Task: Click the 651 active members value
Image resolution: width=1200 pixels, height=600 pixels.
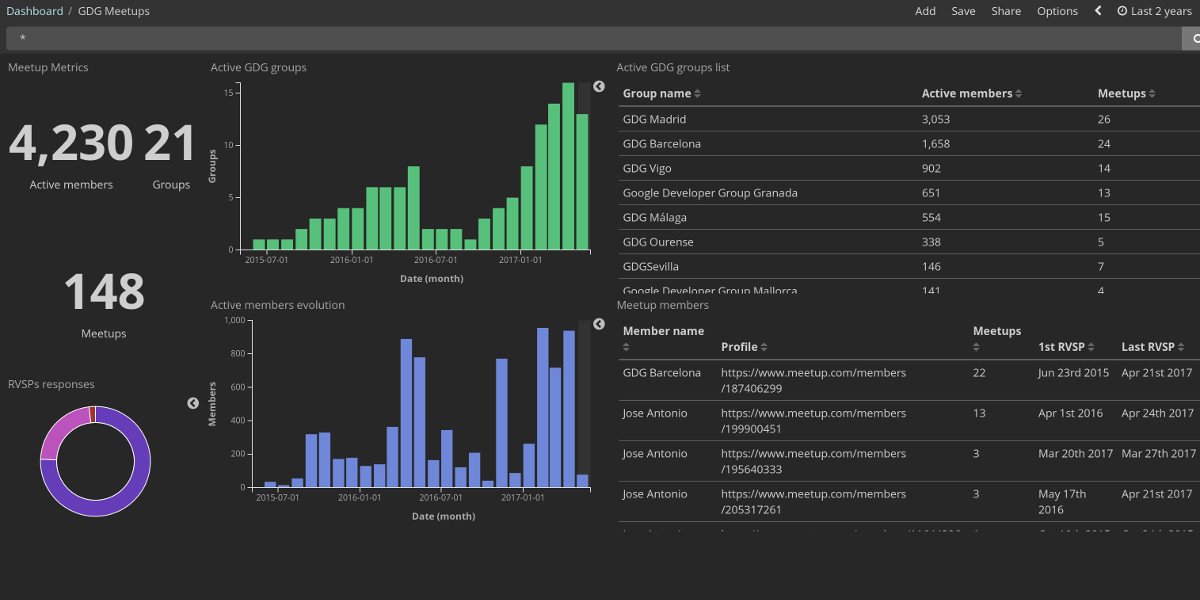Action: [x=931, y=193]
